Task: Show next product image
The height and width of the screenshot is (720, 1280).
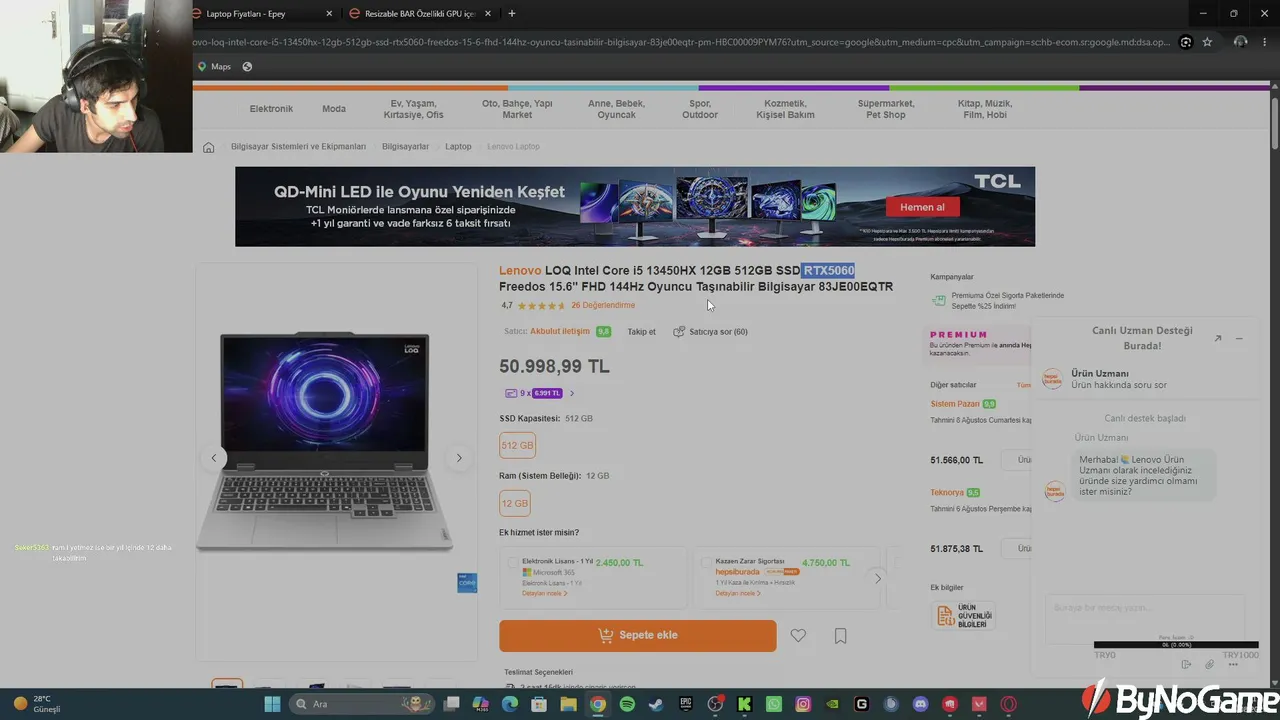Action: (x=459, y=458)
